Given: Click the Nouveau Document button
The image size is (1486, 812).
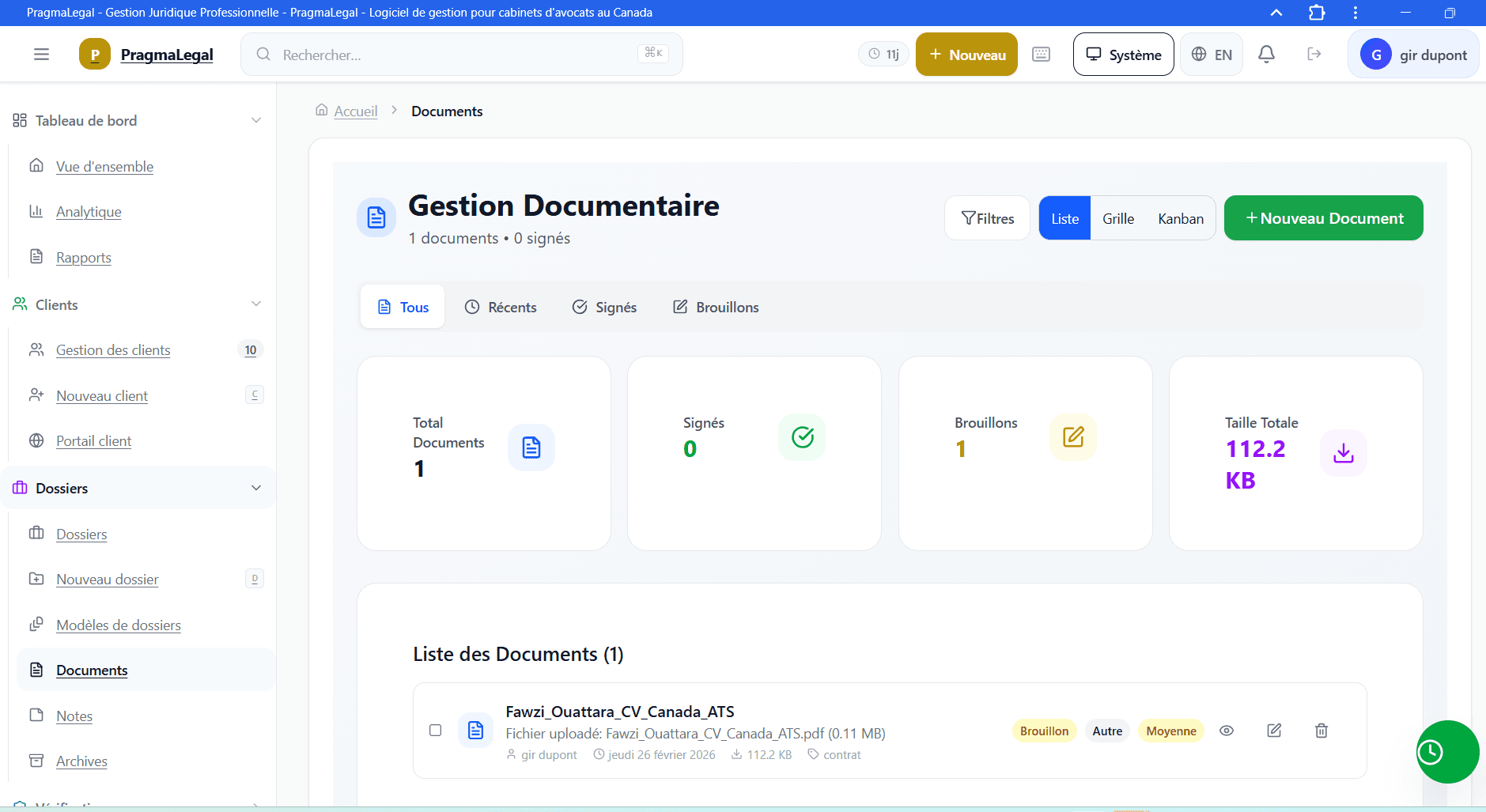Looking at the screenshot, I should 1323,218.
